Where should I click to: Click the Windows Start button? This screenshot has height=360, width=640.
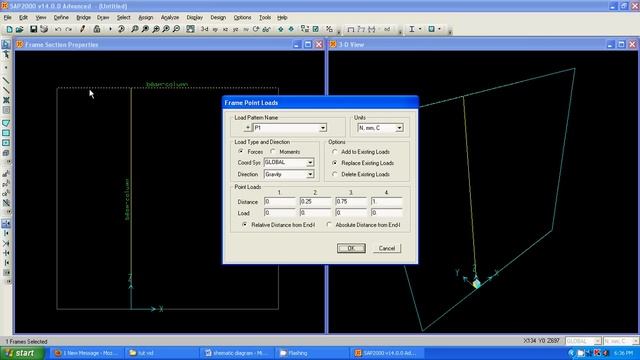pyautogui.click(x=22, y=353)
